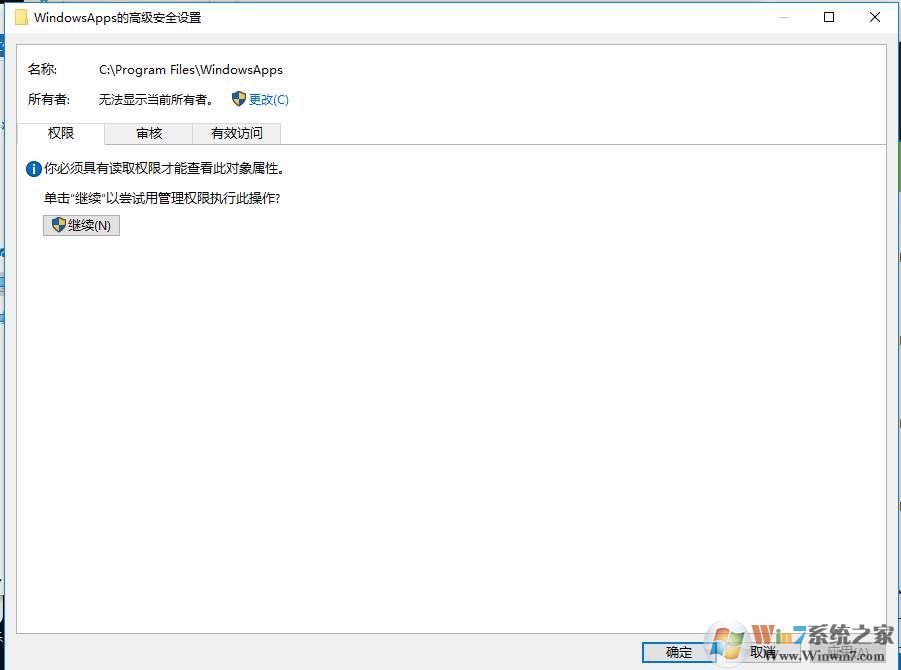This screenshot has width=901, height=670.
Task: Click the WindowsApps folder icon in title bar
Action: pos(21,18)
